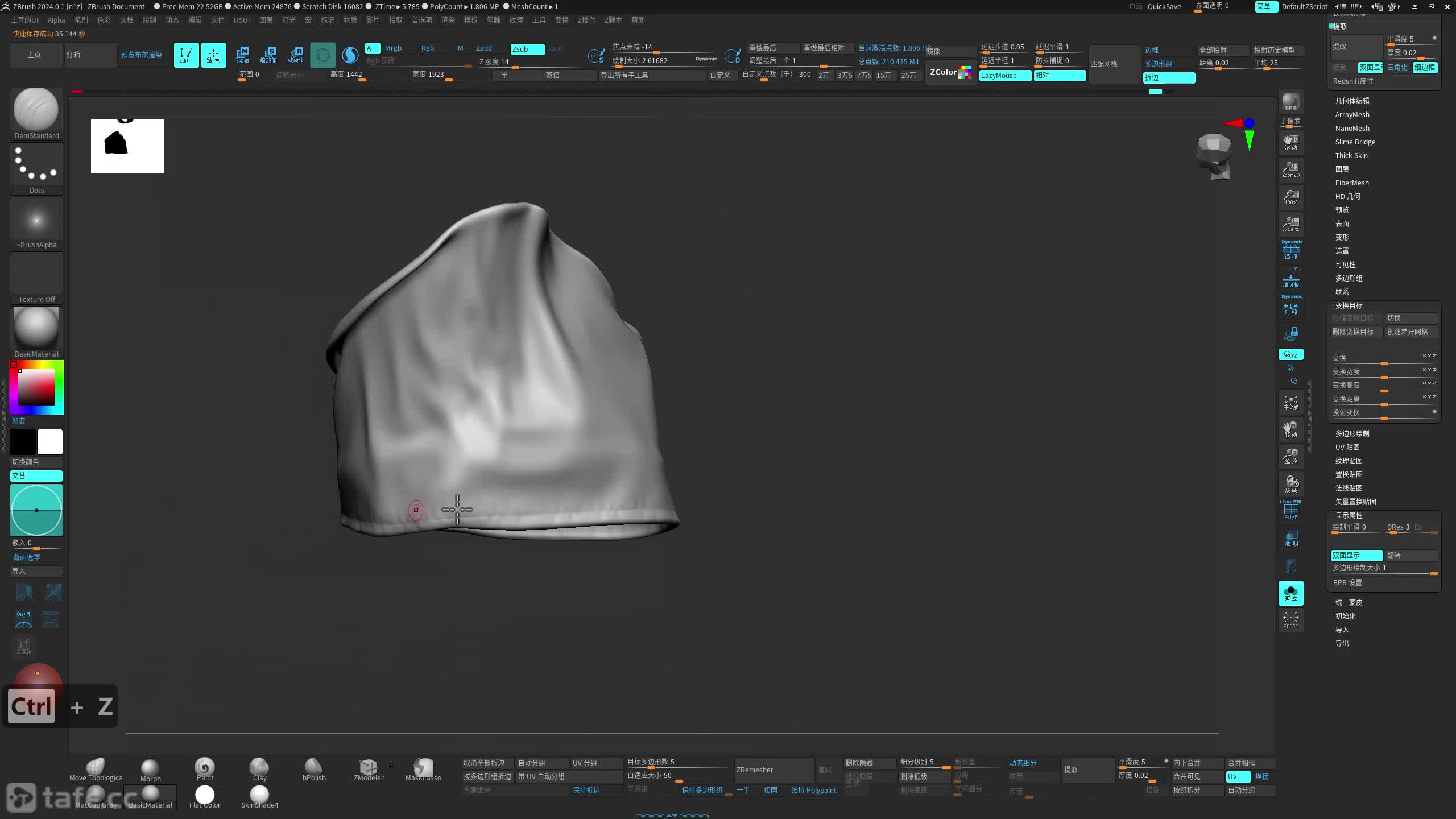Viewport: 1456px width, 819px height.
Task: Select the black secondary color swatch
Action: 23,442
